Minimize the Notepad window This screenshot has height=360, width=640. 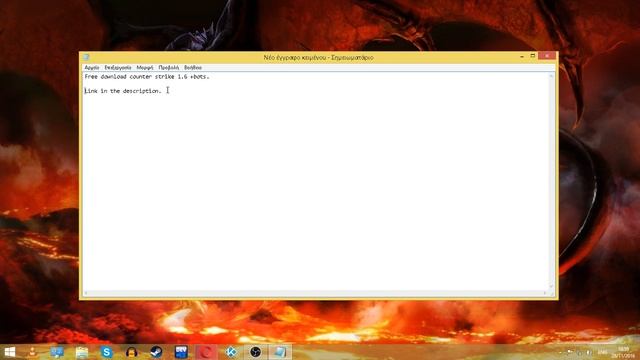pos(522,56)
